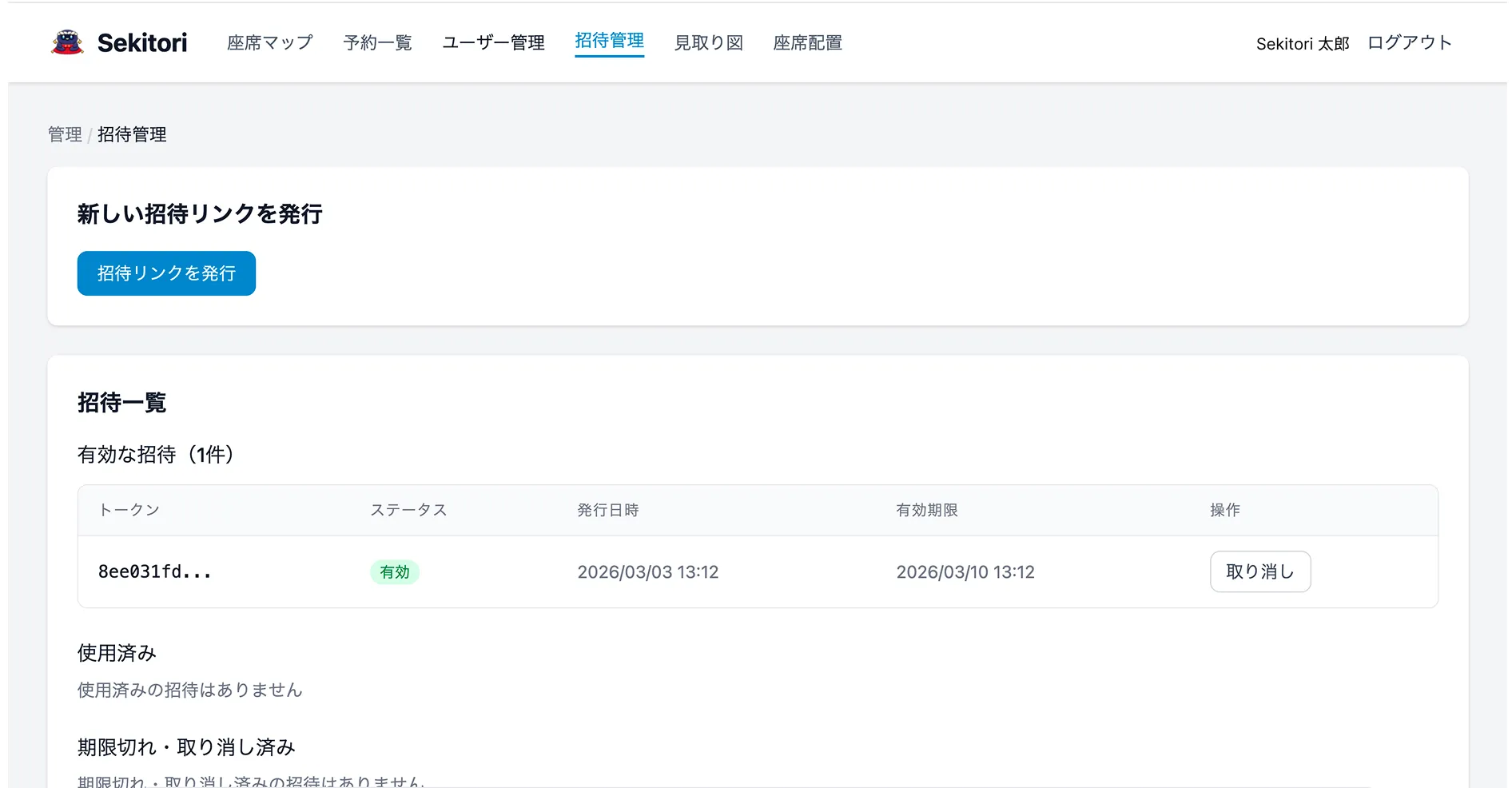Click the 有効期限 column header

927,510
